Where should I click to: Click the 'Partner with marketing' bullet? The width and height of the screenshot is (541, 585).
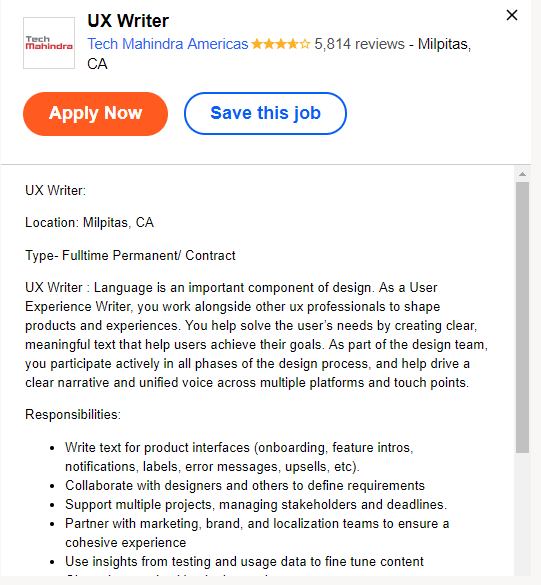point(257,533)
